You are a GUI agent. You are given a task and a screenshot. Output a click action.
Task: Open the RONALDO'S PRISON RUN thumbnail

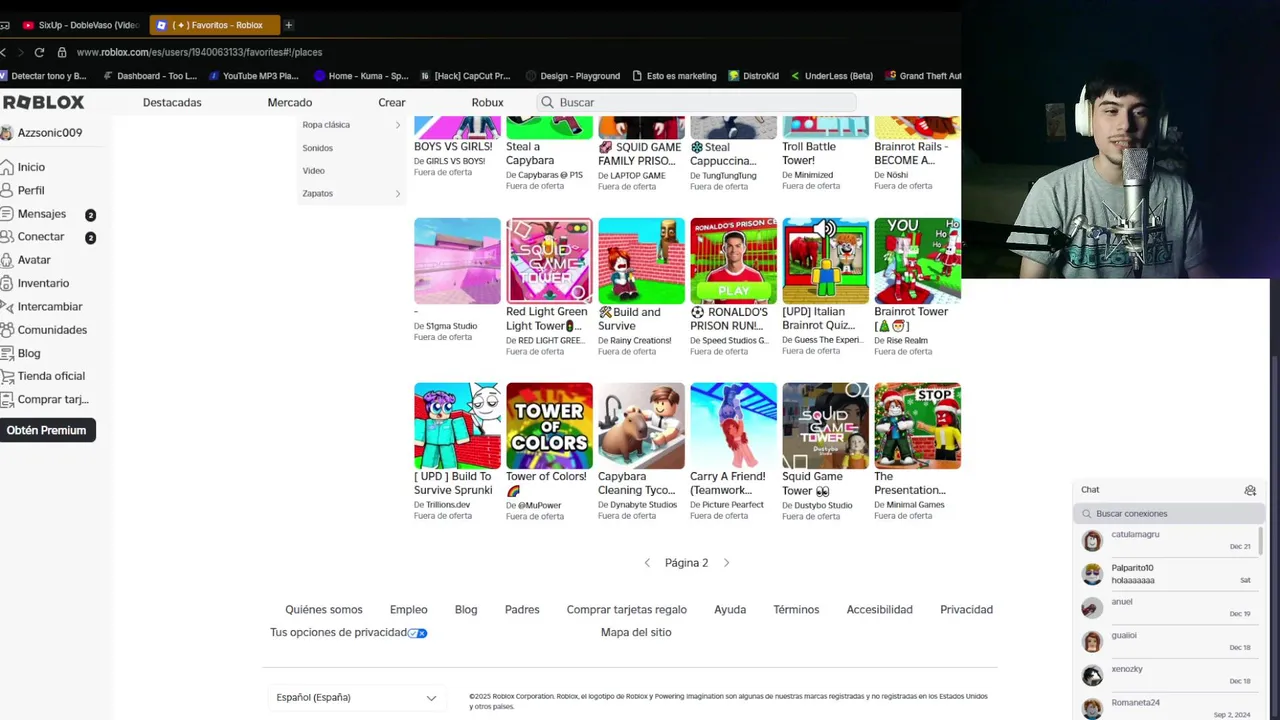tap(733, 261)
